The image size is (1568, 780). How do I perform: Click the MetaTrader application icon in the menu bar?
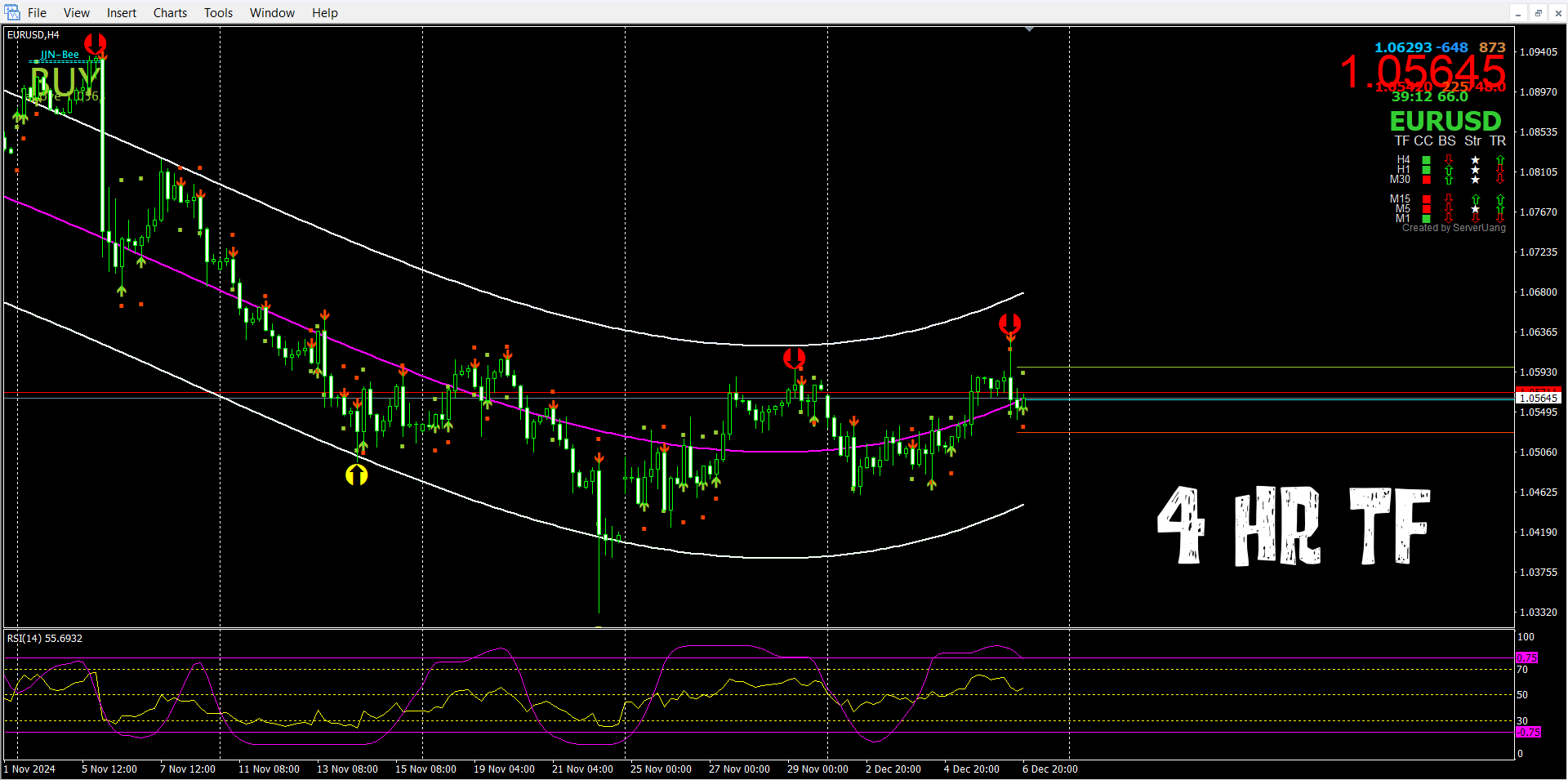point(11,11)
